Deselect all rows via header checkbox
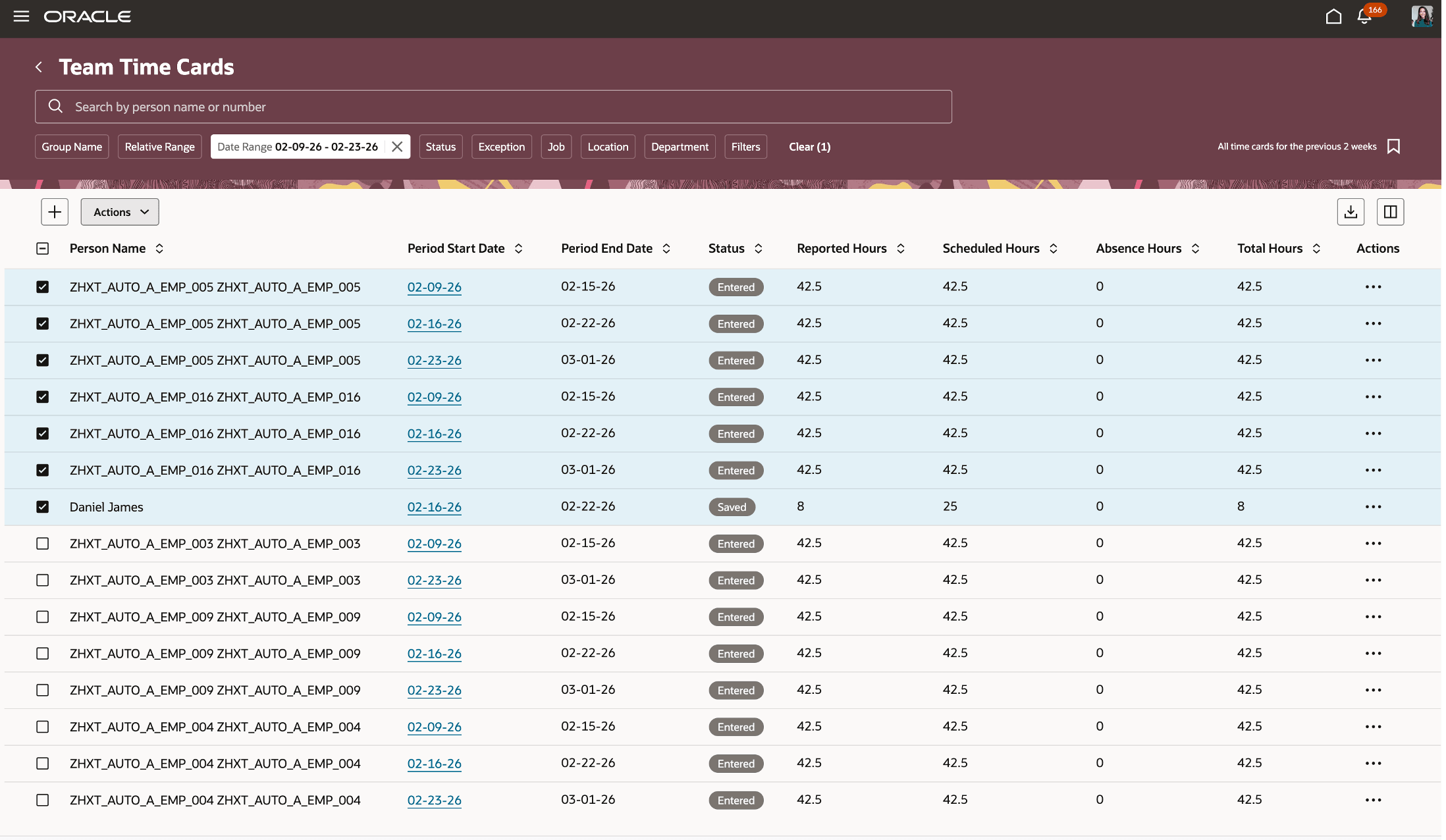Screen dimensions: 1446x840 pos(42,248)
